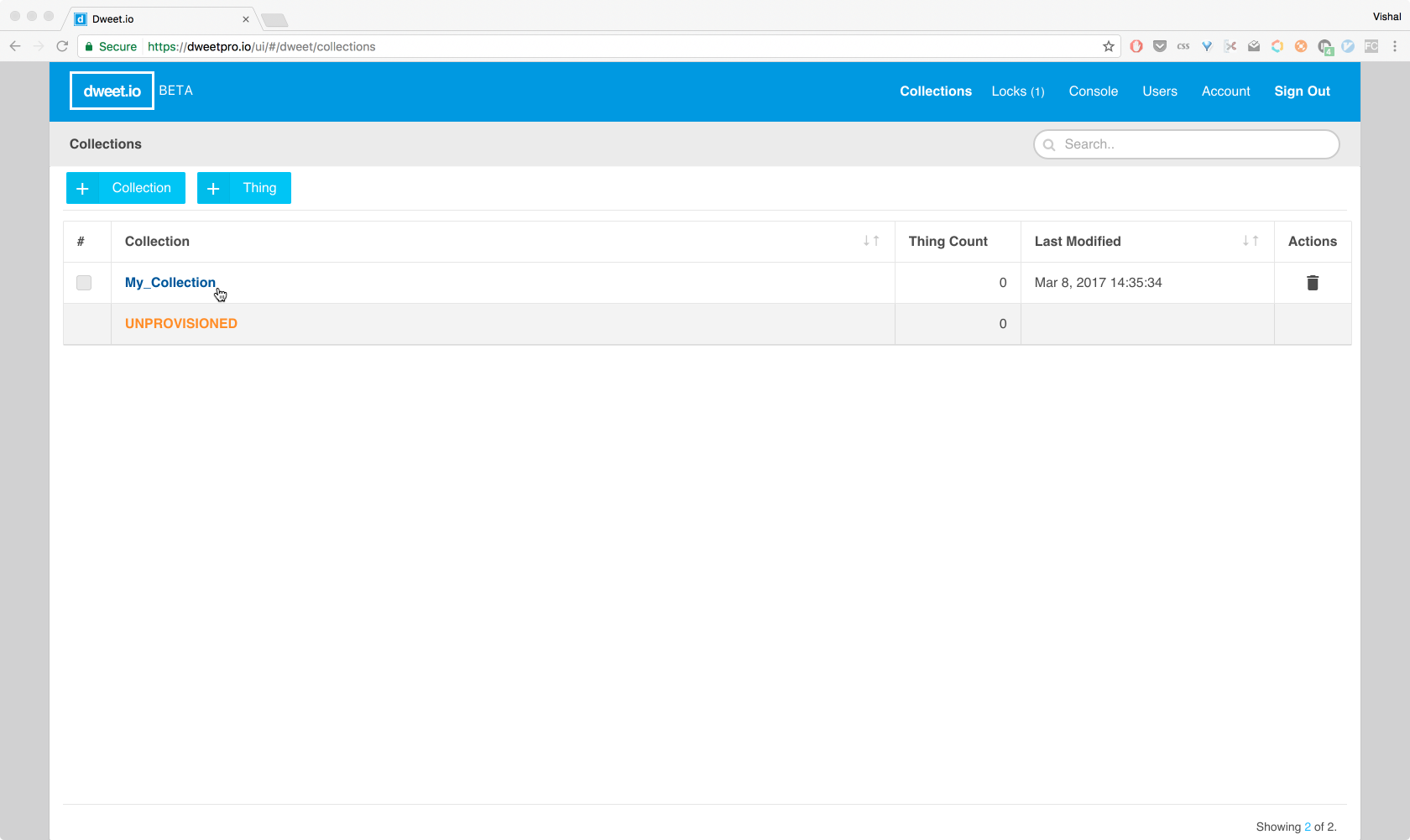1410x840 pixels.
Task: Add a new Thing button
Action: click(244, 188)
